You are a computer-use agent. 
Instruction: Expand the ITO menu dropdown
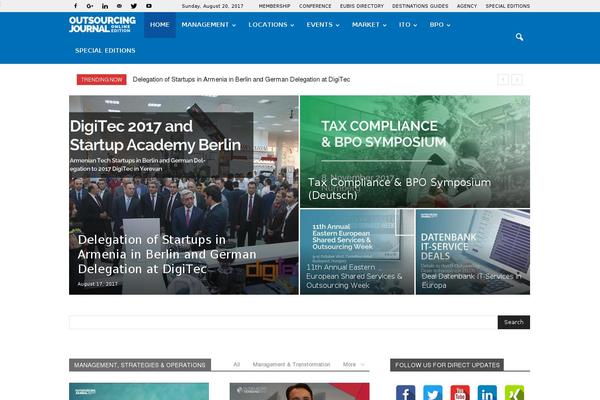(x=408, y=25)
